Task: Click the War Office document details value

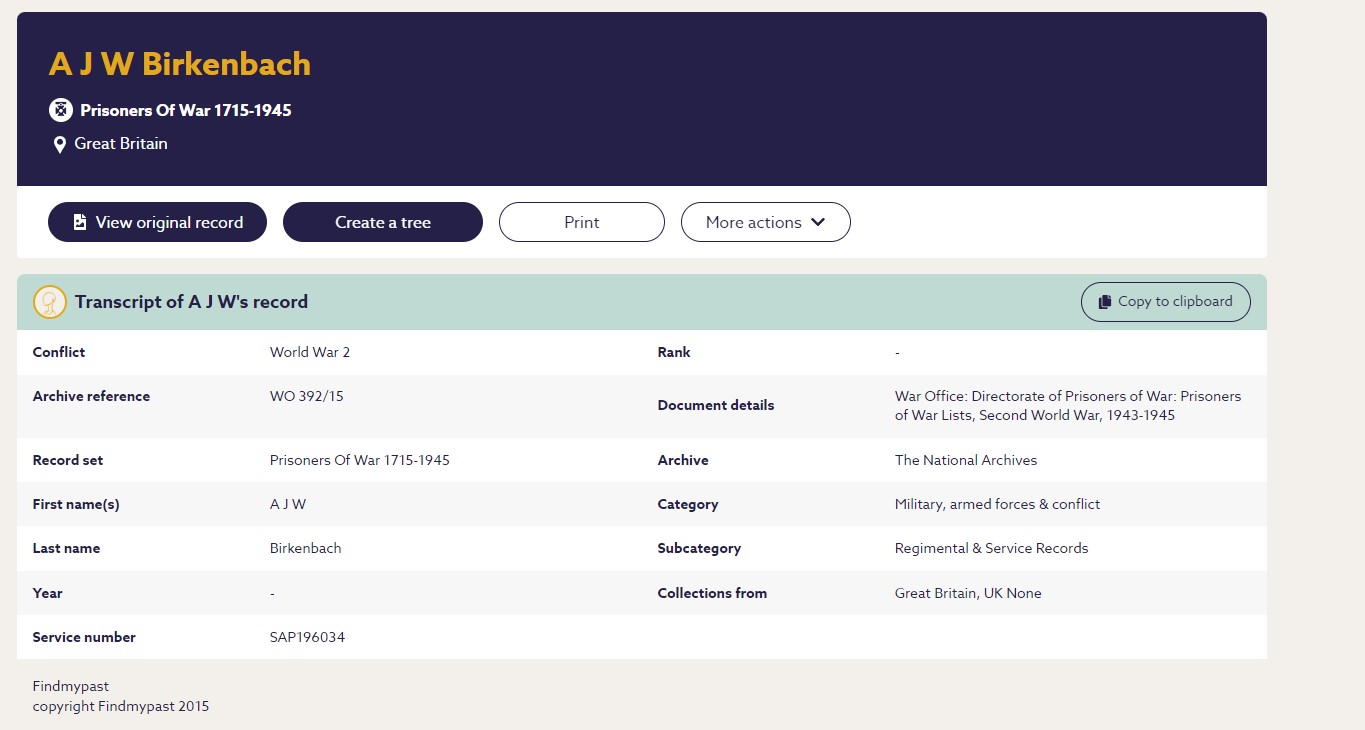Action: [1068, 406]
